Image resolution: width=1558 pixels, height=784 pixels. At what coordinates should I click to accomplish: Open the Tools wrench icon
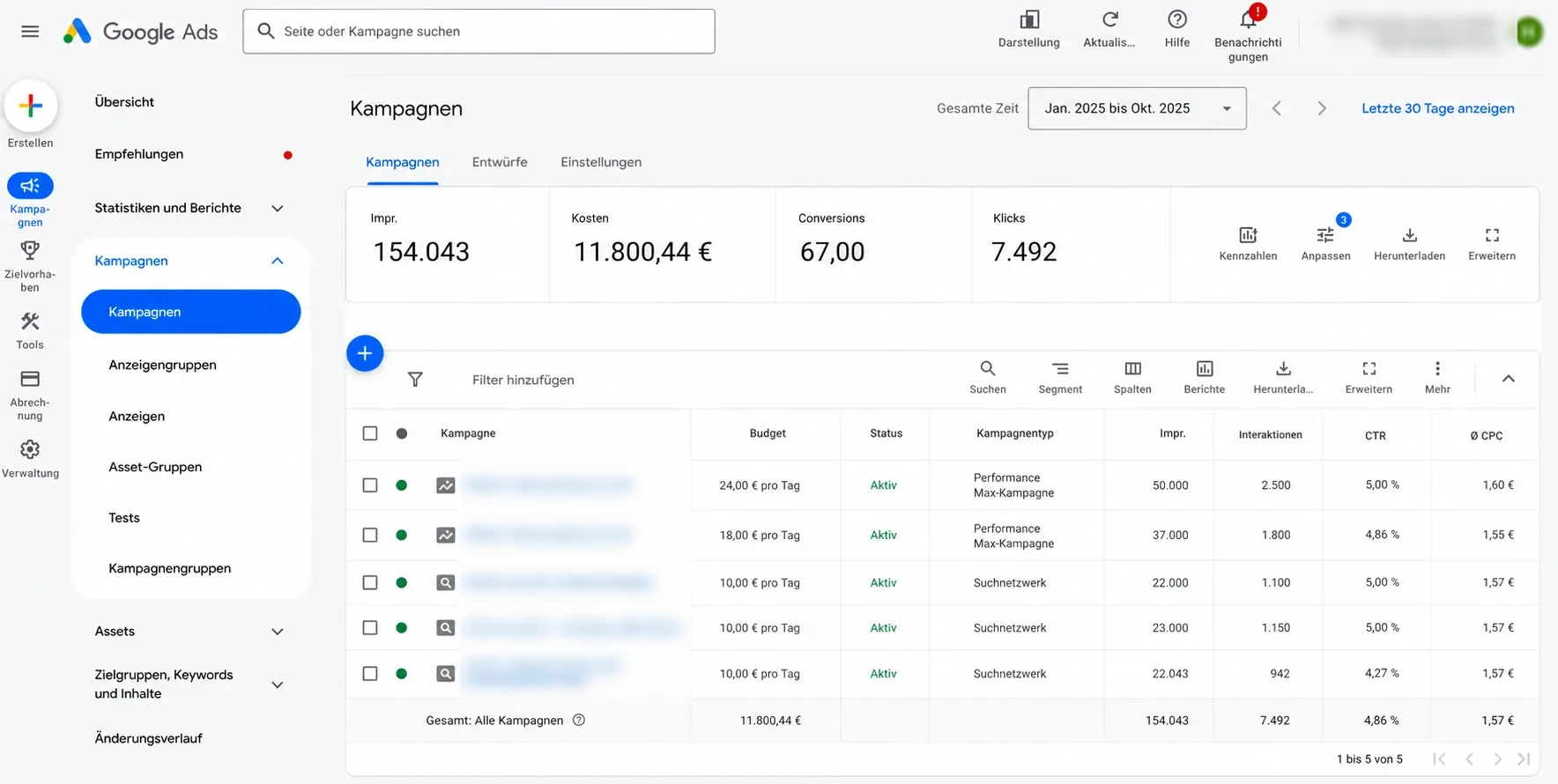point(30,322)
